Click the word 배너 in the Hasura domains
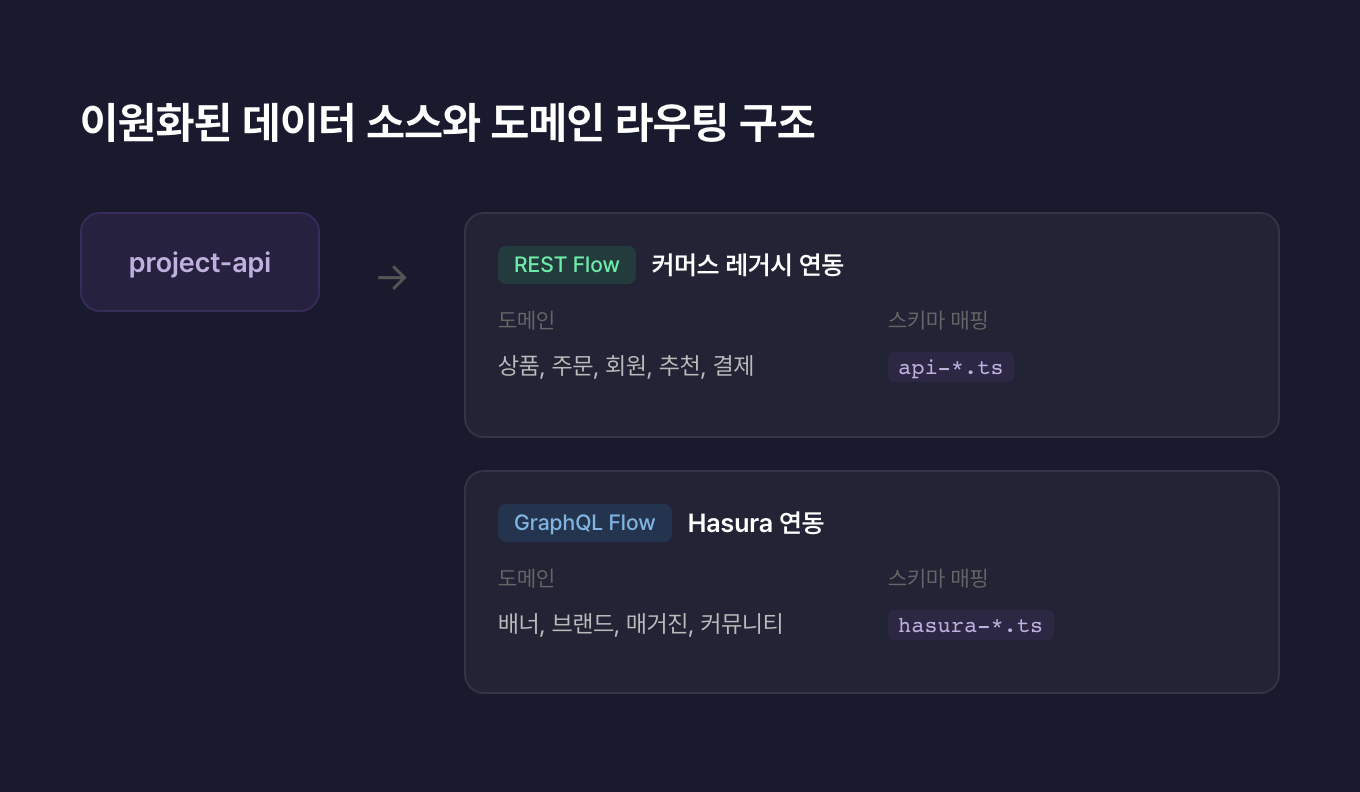The height and width of the screenshot is (792, 1360). point(518,624)
